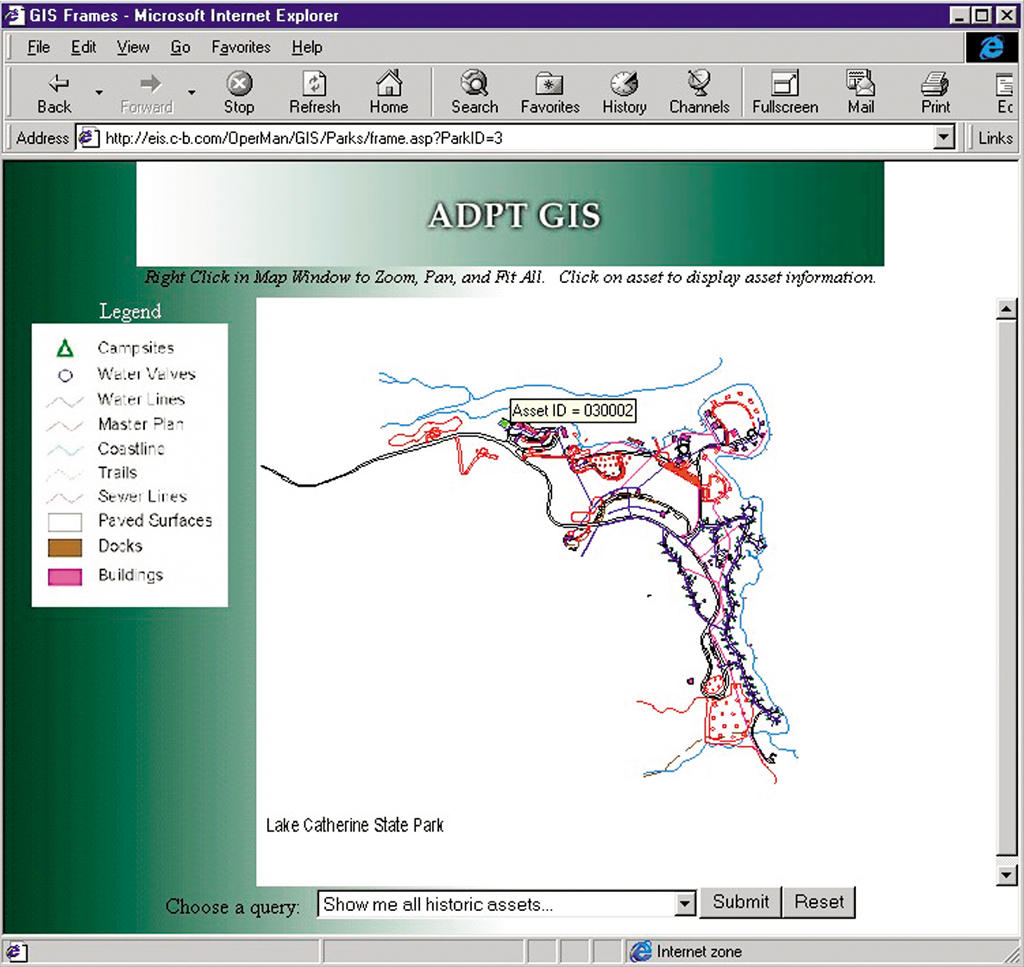Viewport: 1024px width, 967px height.
Task: Click the Internet Explorer logo throbber
Action: coord(991,47)
